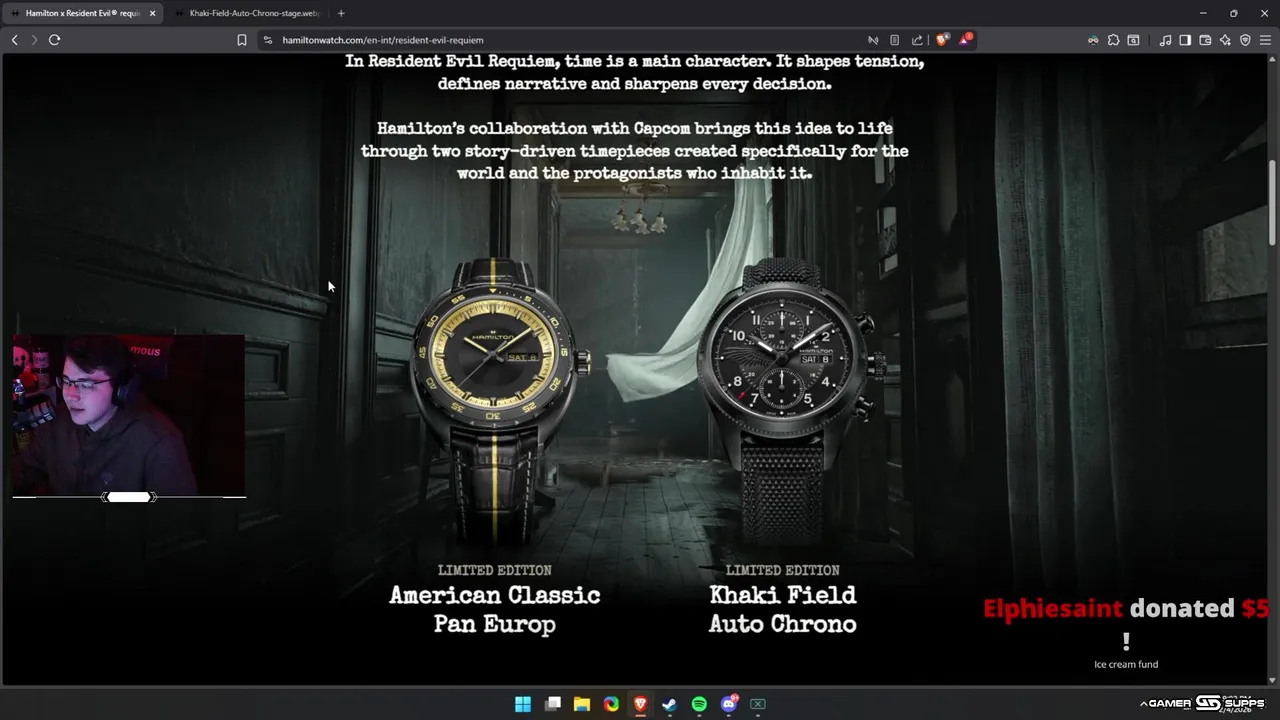The height and width of the screenshot is (720, 1280).
Task: Open reader mode page icon
Action: click(895, 40)
